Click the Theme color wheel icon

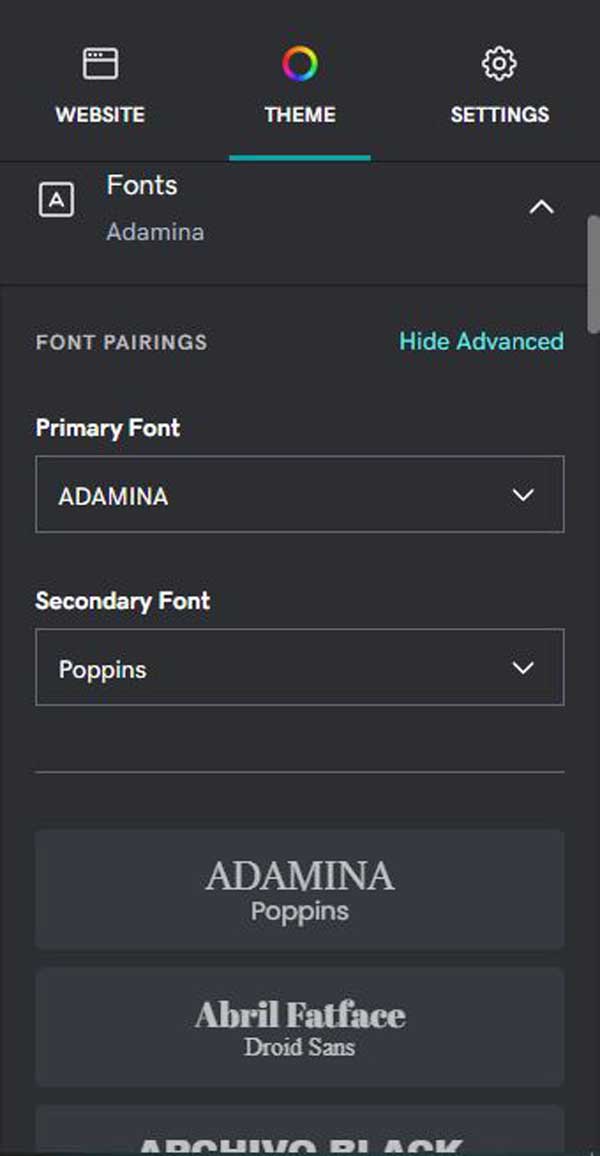coord(299,62)
